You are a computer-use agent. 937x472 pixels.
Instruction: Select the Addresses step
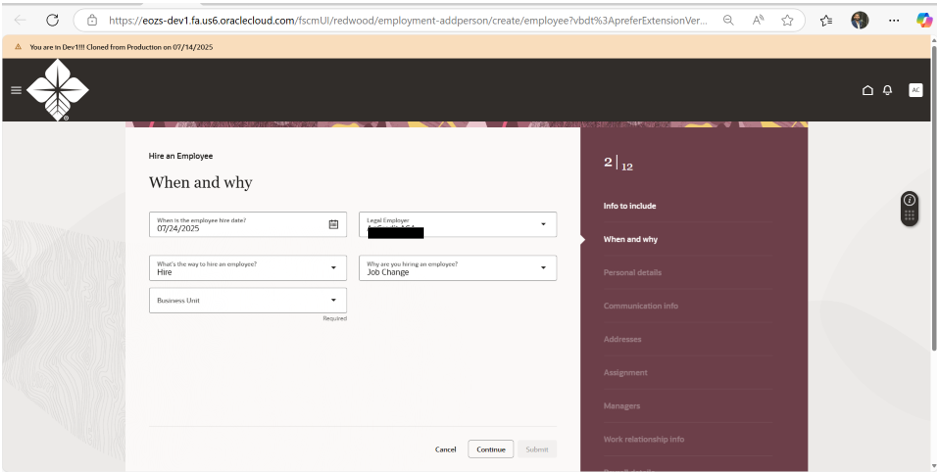(622, 339)
